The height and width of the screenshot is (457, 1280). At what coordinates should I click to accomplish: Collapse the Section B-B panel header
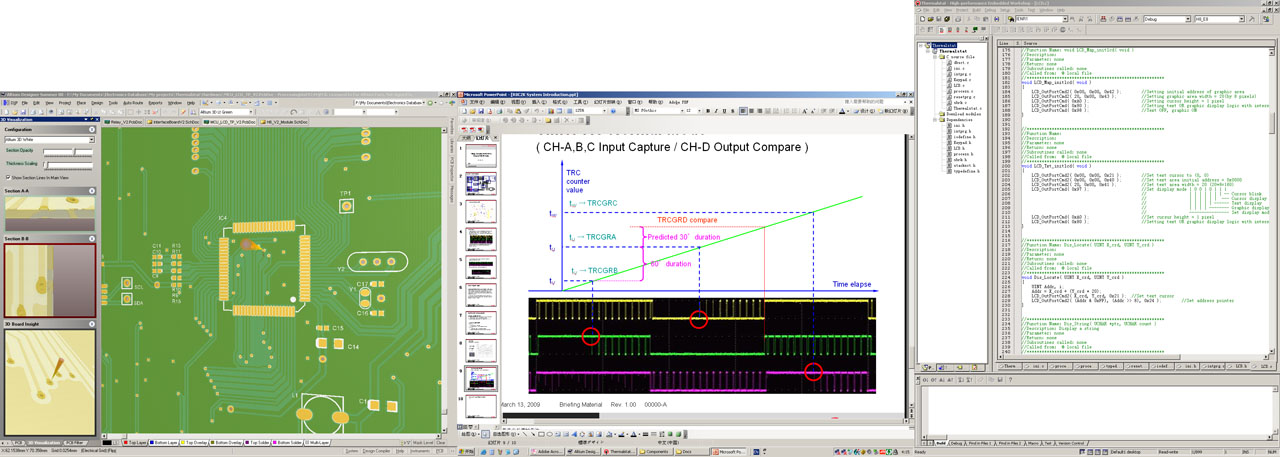(91, 239)
